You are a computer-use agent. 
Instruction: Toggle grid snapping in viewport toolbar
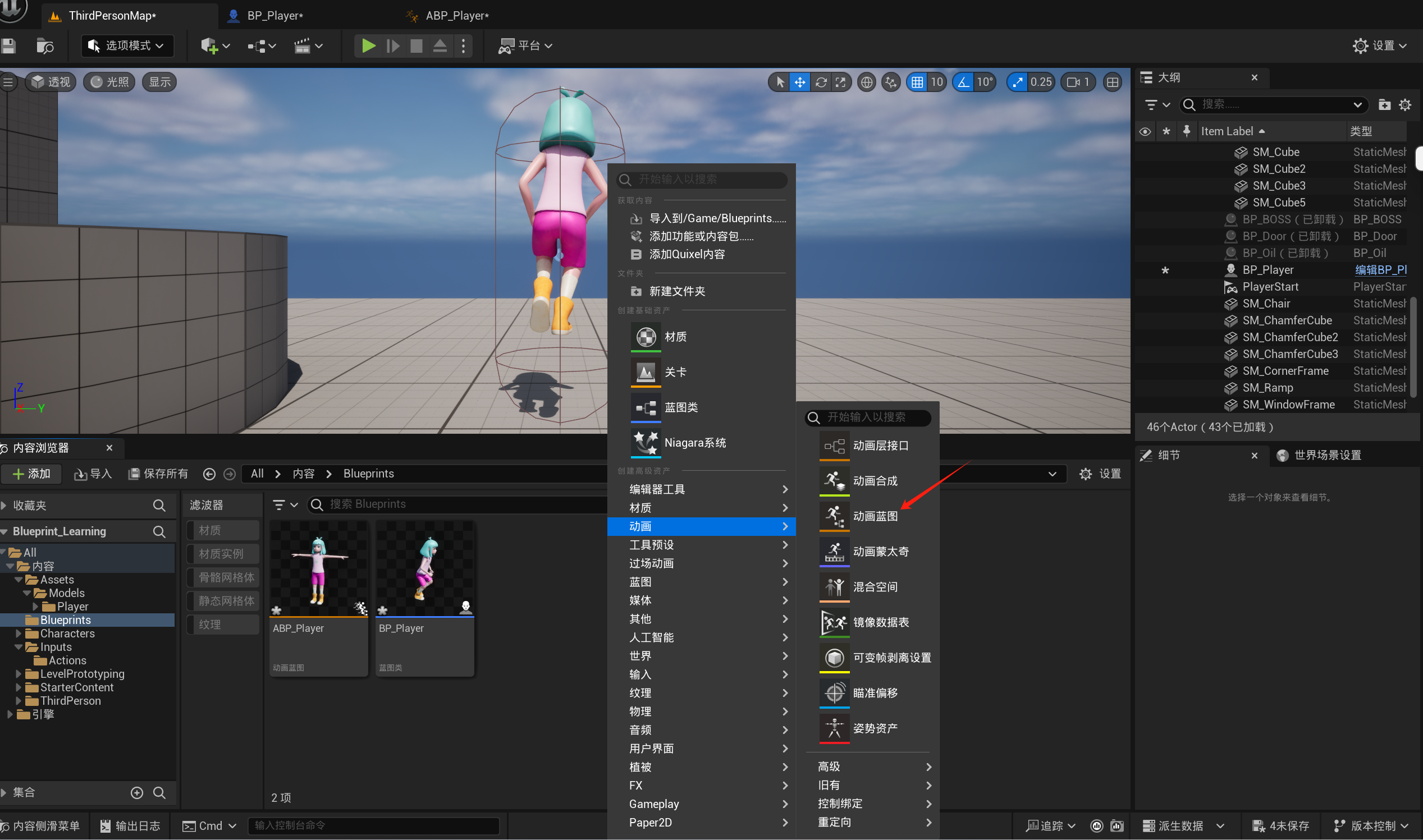point(917,82)
